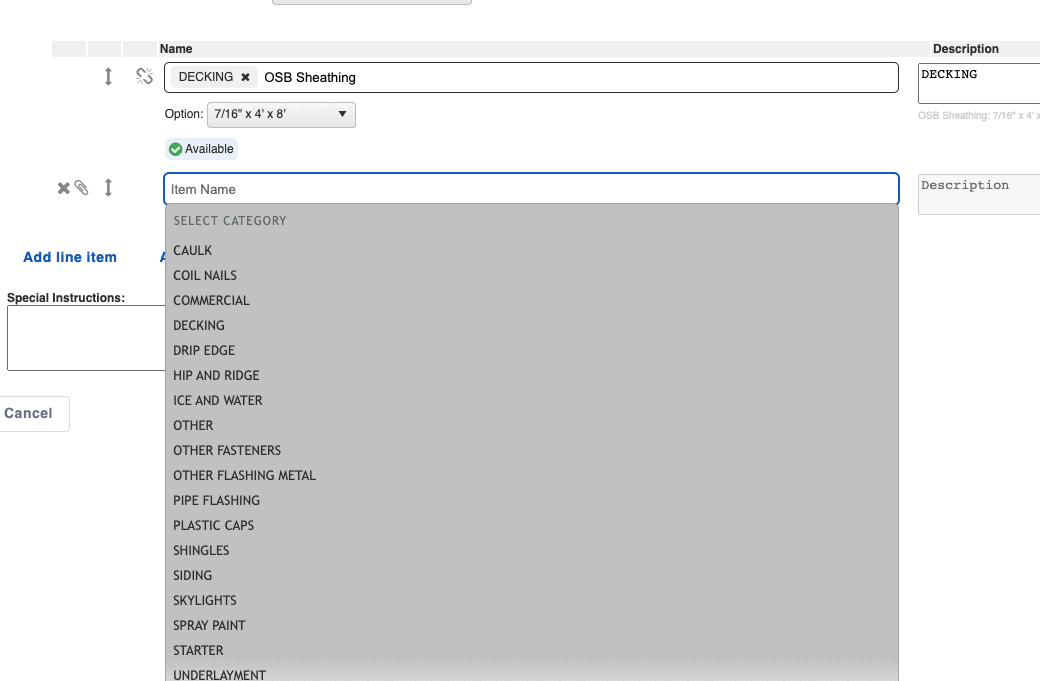This screenshot has height=681, width=1040.
Task: Click the Add line item link
Action: (70, 257)
